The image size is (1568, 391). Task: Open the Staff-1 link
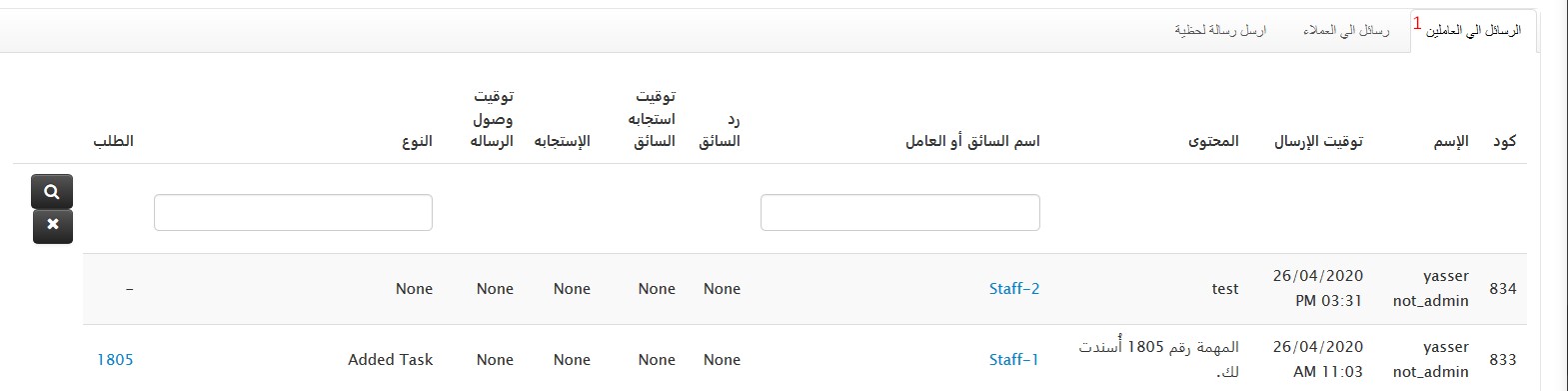coord(1013,360)
